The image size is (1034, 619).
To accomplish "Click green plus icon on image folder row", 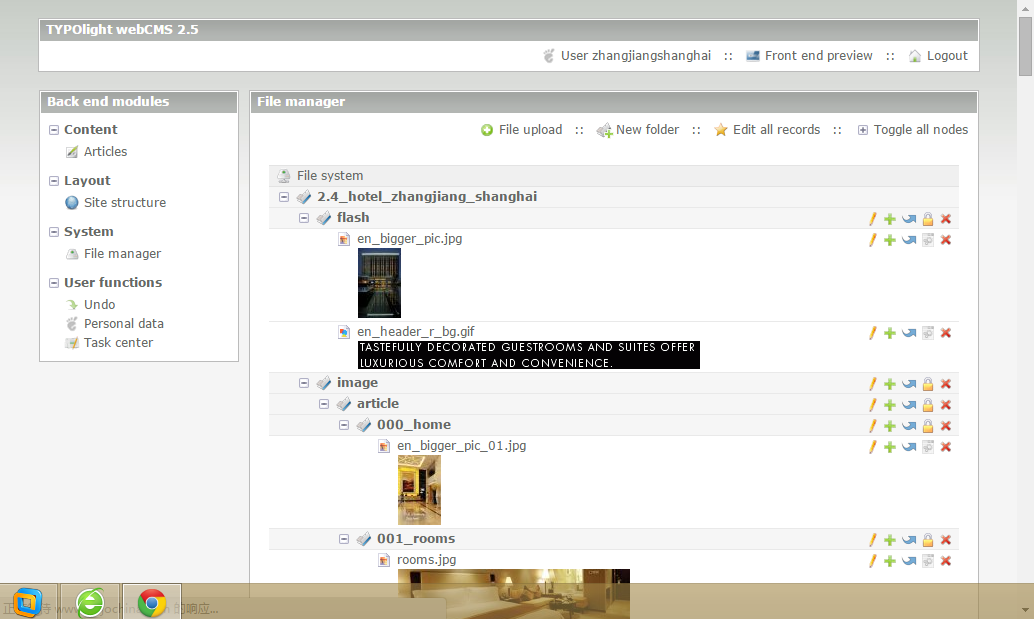I will (890, 384).
